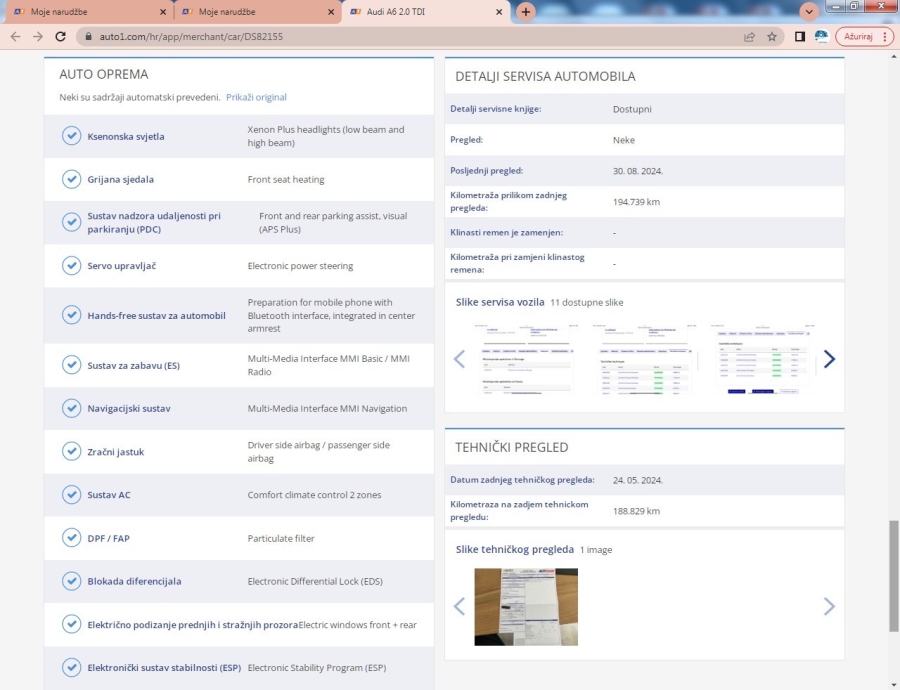Click checkmark icon for Električno podizanje prozora

click(x=71, y=624)
